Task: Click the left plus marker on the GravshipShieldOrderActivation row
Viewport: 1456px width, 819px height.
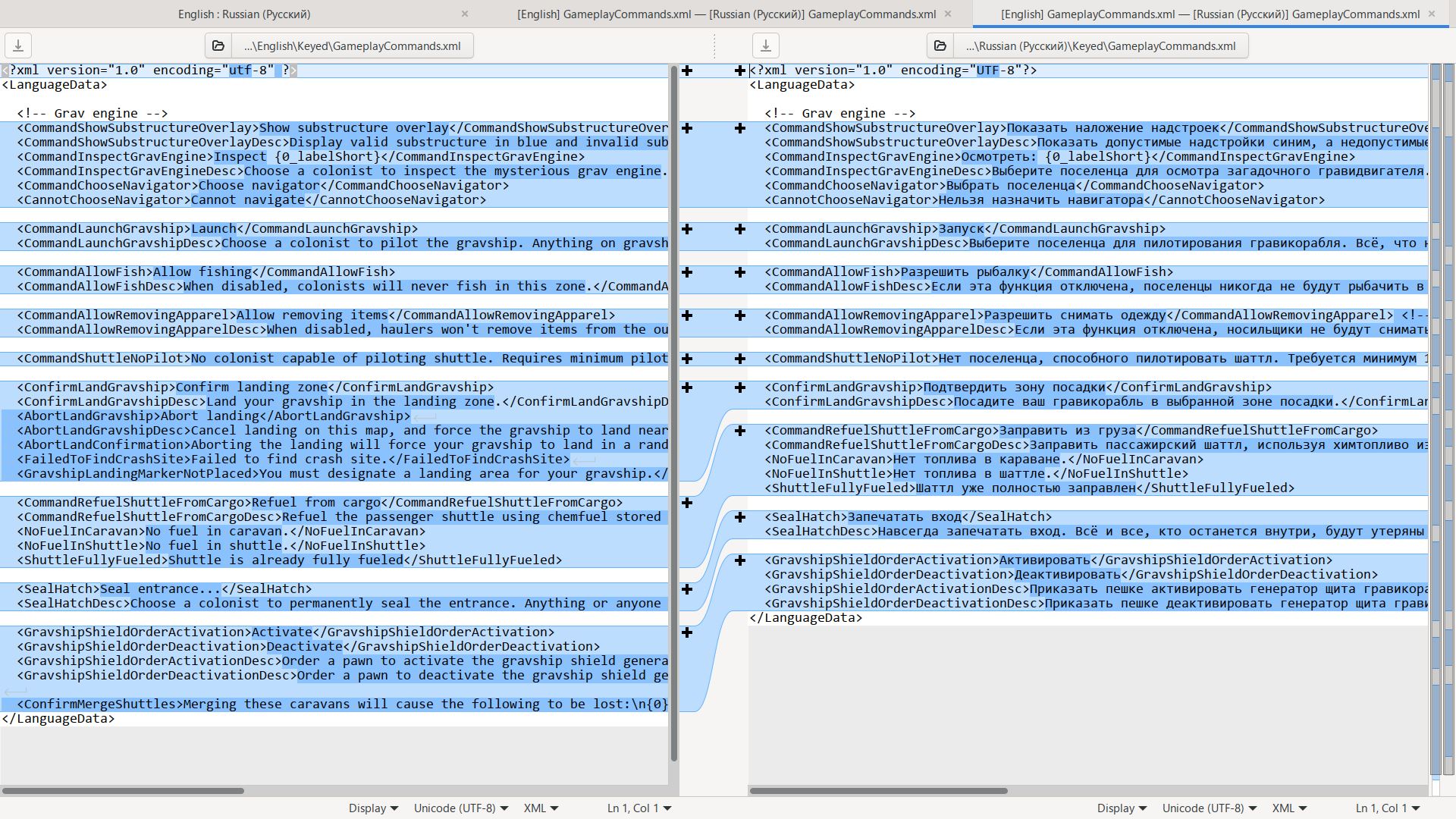Action: point(687,632)
